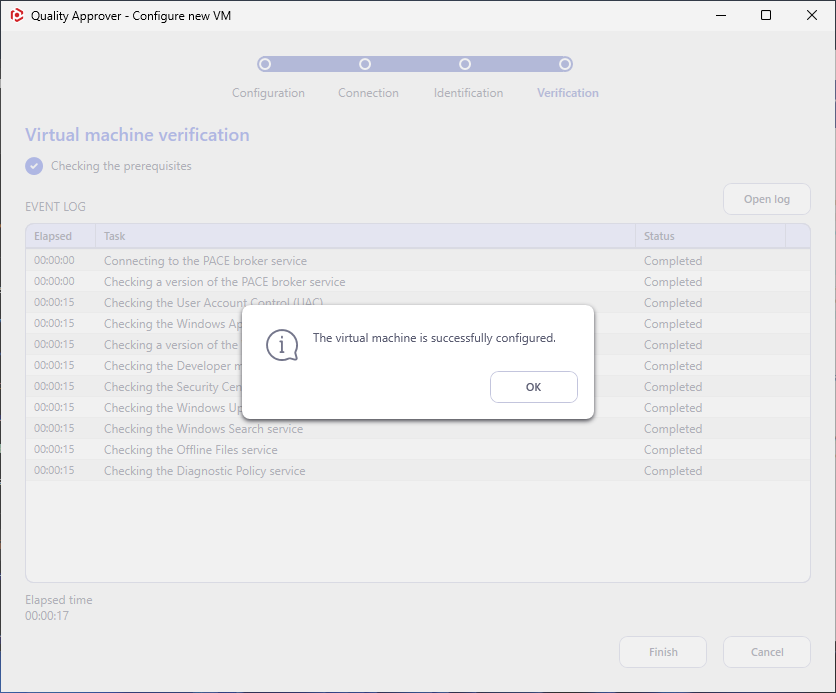Click the Configuration step circle marker

[x=265, y=64]
